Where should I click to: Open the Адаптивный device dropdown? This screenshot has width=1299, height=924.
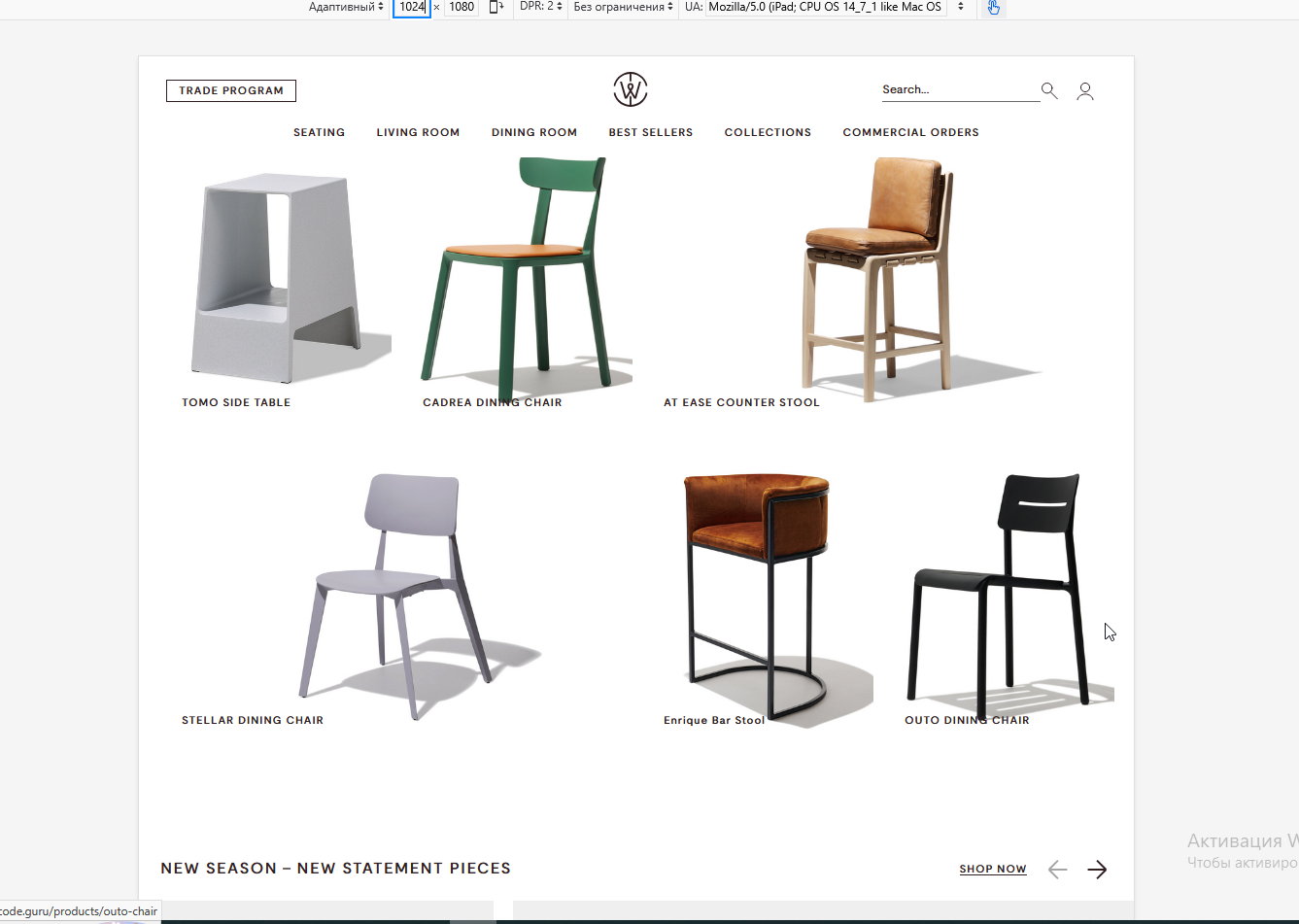point(346,7)
